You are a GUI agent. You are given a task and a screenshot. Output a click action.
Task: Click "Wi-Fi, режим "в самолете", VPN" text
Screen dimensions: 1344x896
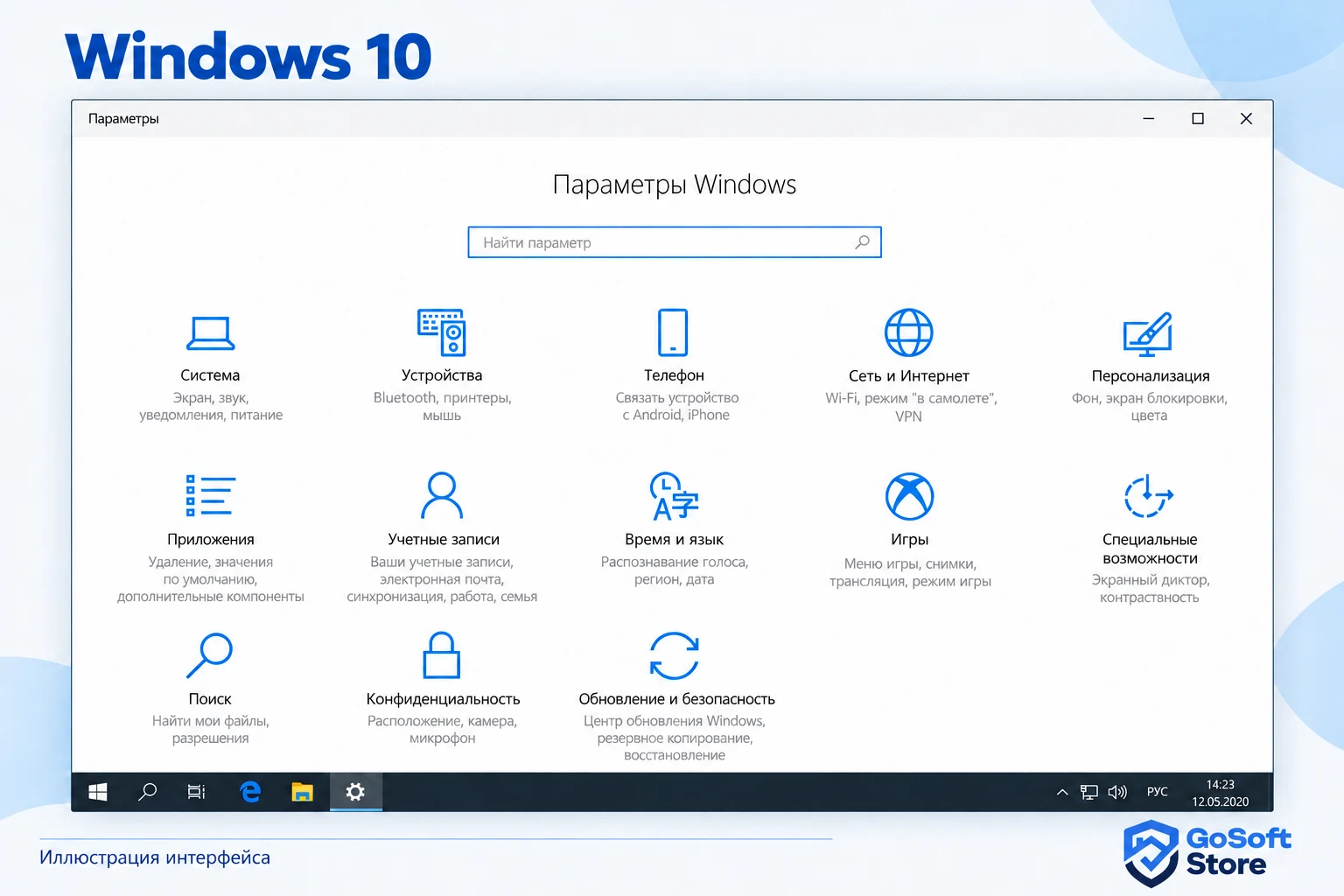pyautogui.click(x=911, y=408)
